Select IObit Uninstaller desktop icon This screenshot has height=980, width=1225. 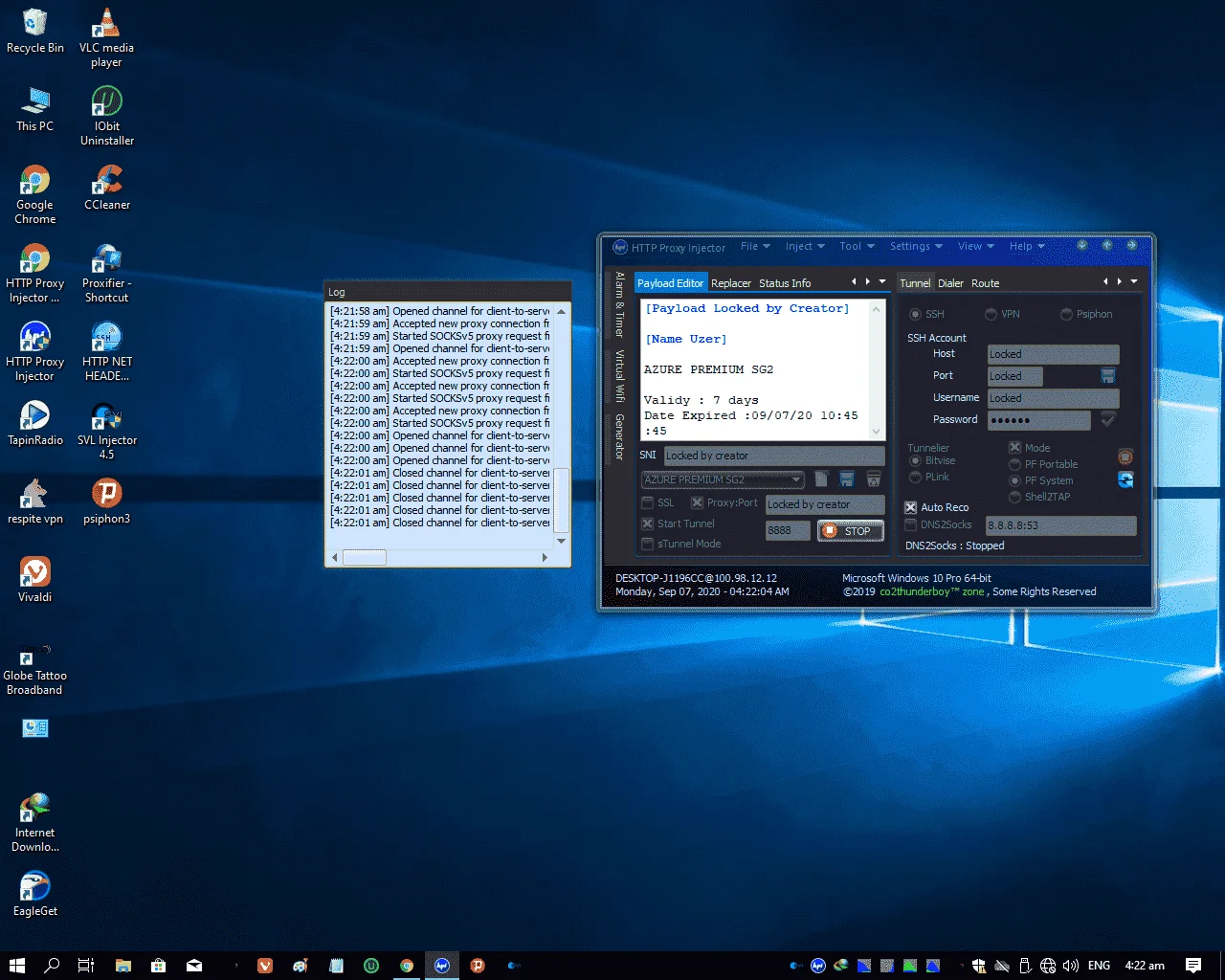106,117
